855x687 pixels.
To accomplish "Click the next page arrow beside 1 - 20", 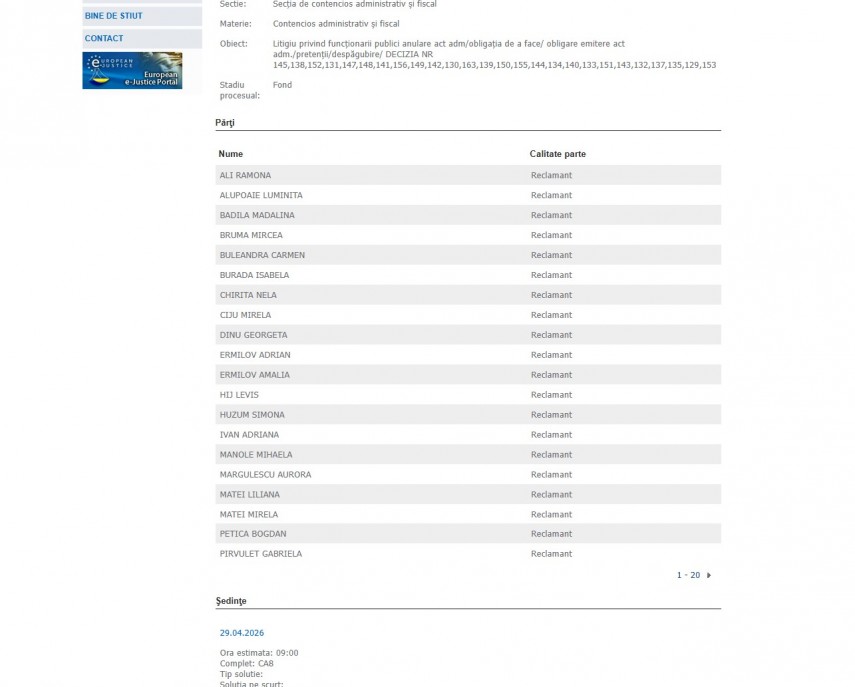I will coord(709,575).
